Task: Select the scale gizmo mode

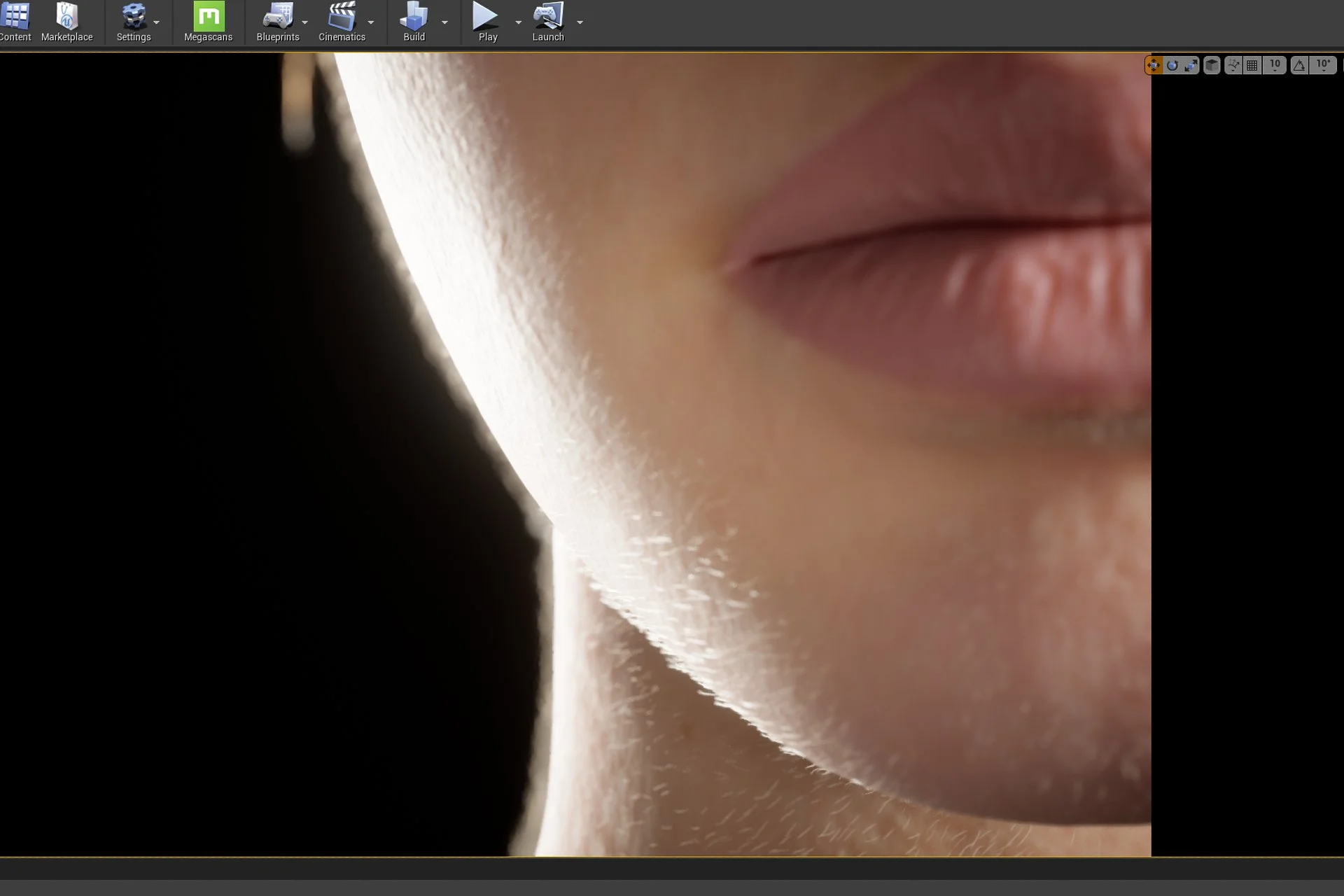Action: tap(1191, 65)
